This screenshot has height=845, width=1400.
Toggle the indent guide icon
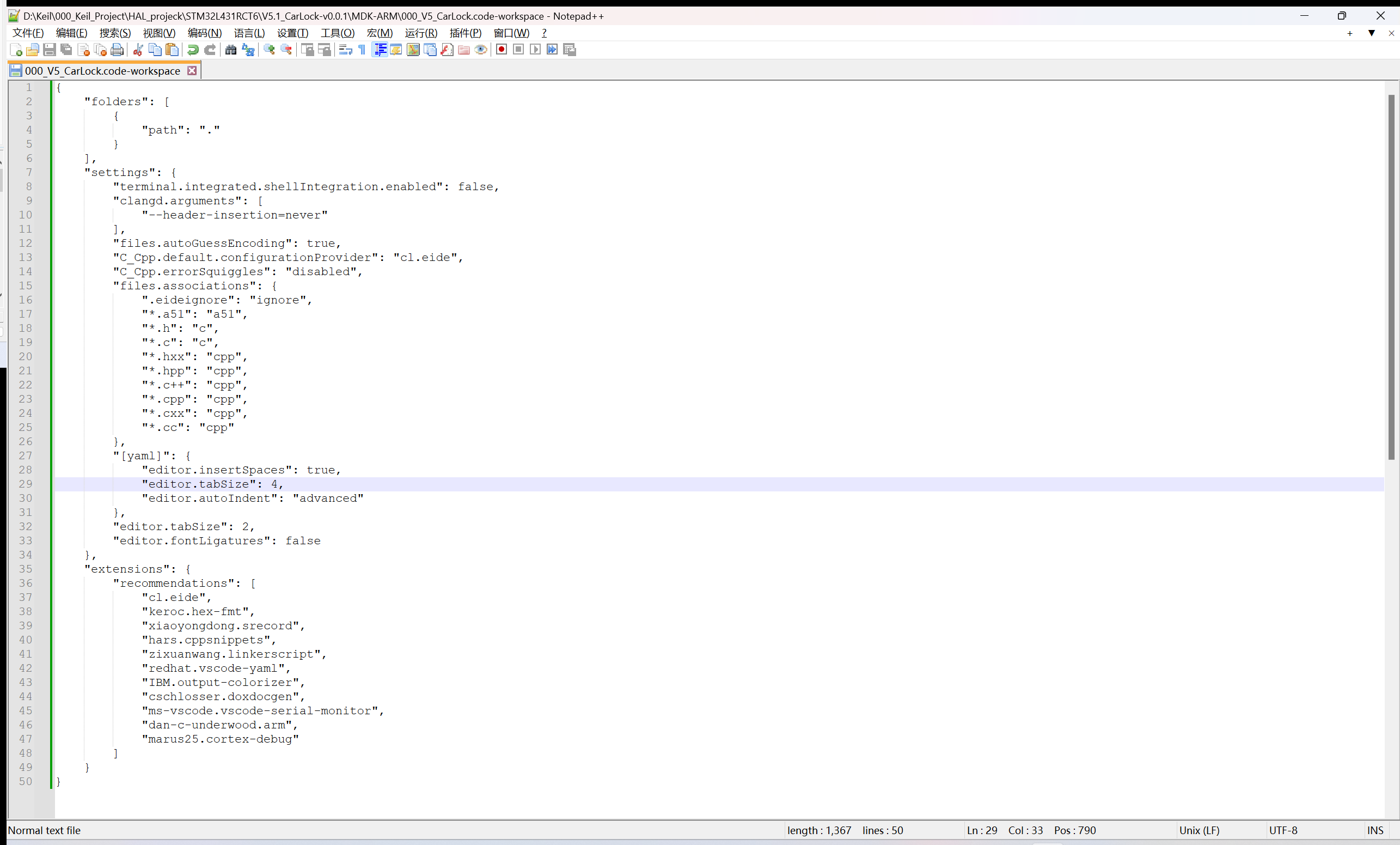[x=380, y=50]
